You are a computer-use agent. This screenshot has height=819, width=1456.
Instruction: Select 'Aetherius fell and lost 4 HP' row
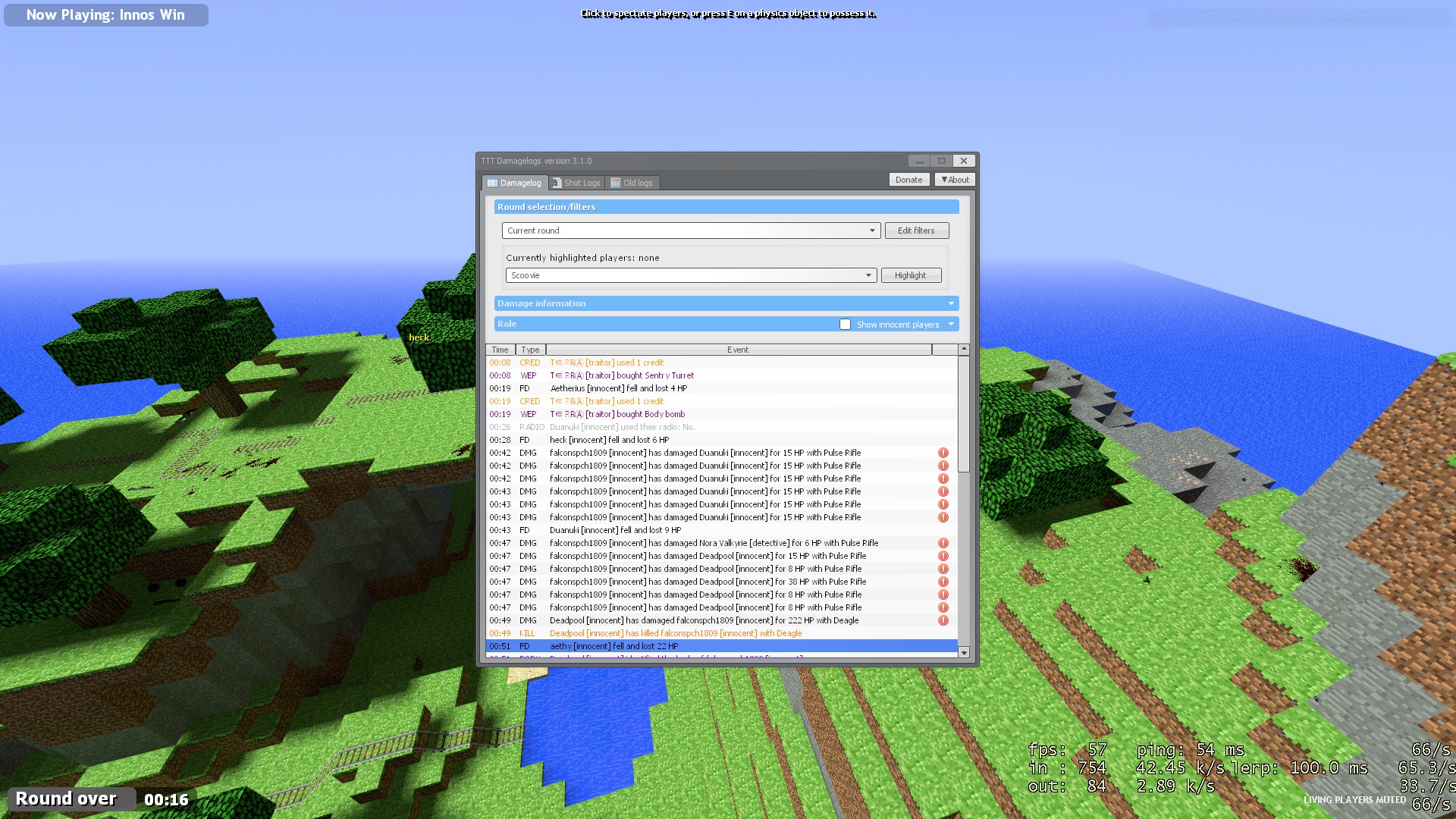tap(721, 388)
